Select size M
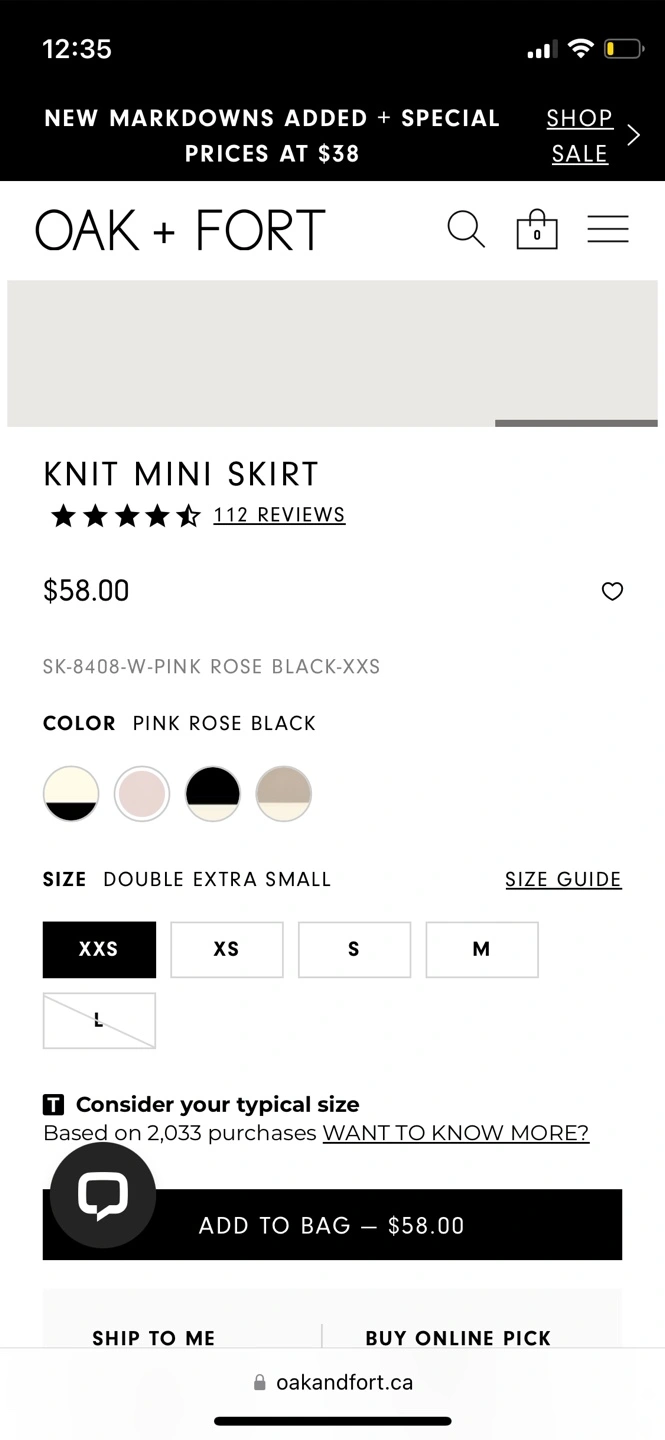The width and height of the screenshot is (665, 1440). click(x=482, y=949)
